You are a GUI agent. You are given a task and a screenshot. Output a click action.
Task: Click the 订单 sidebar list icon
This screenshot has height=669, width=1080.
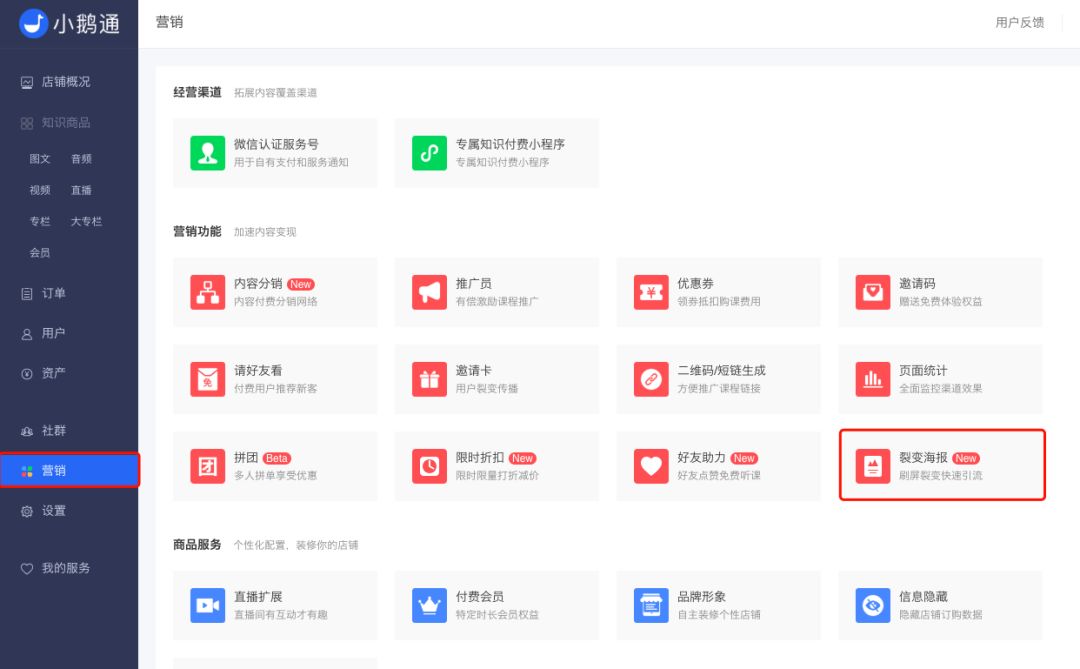pos(27,294)
